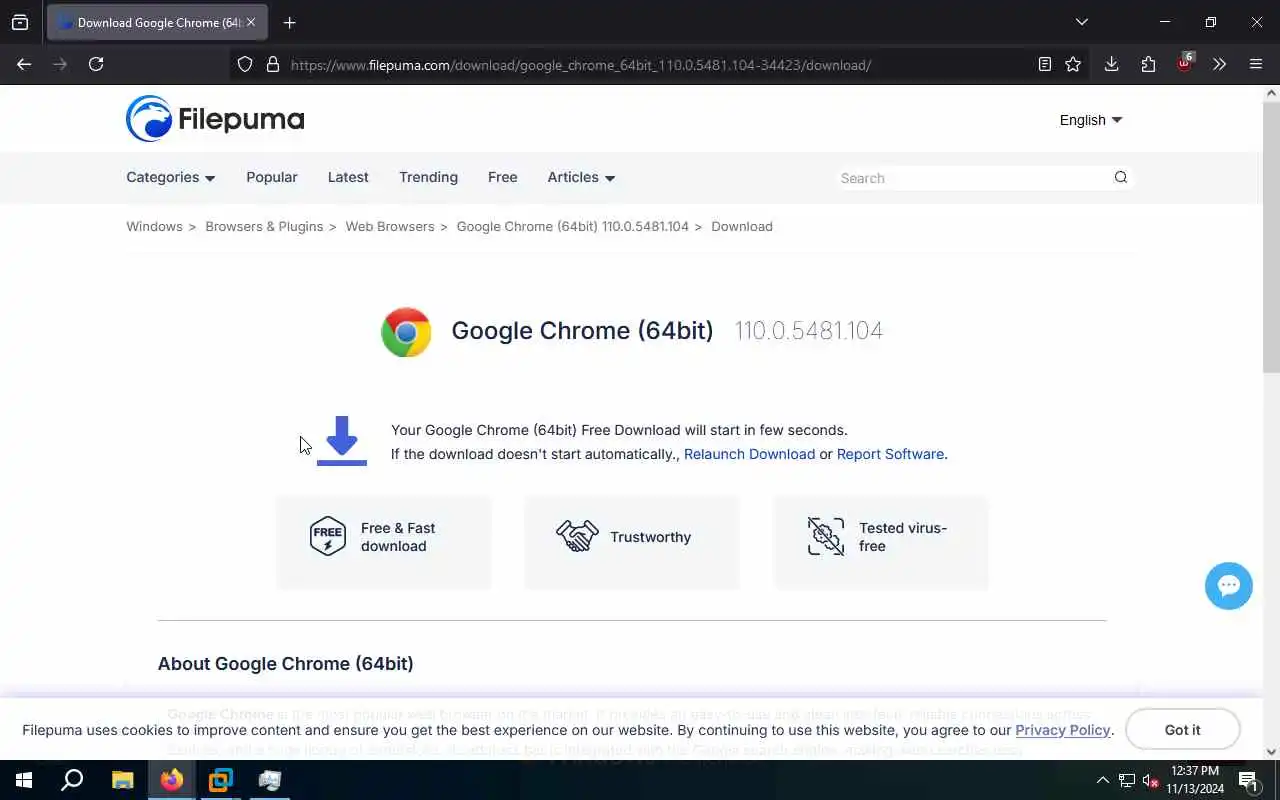
Task: Click the Trustworthy handshake icon
Action: [x=577, y=536]
